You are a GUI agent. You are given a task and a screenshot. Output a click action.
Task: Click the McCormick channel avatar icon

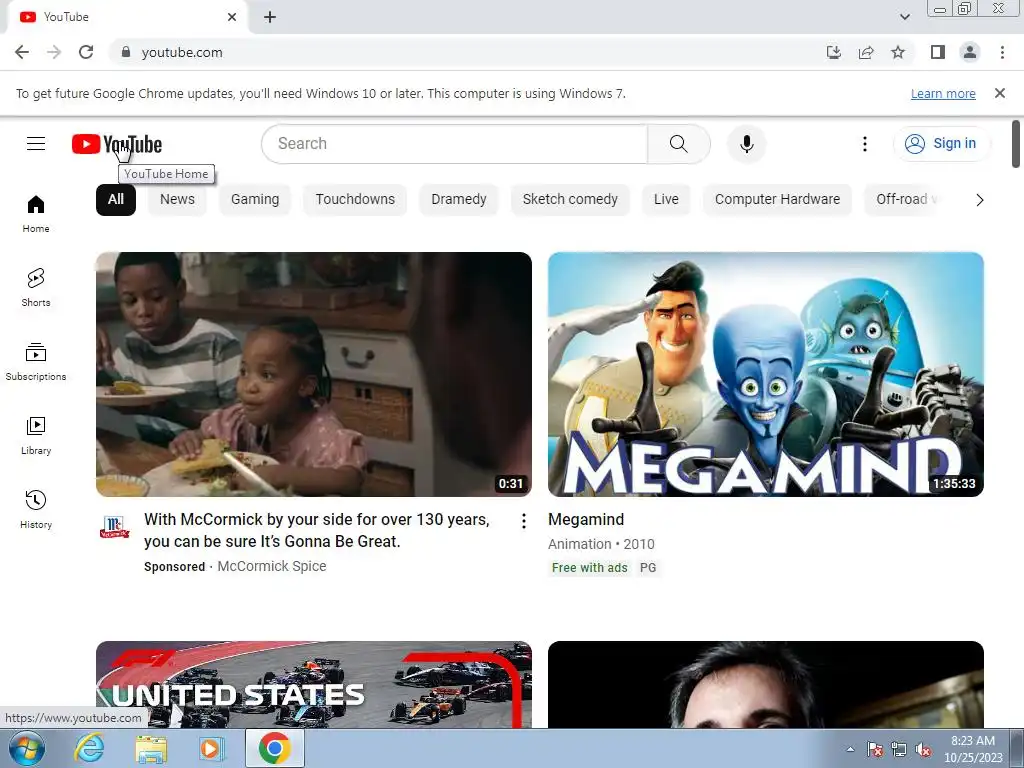click(114, 526)
